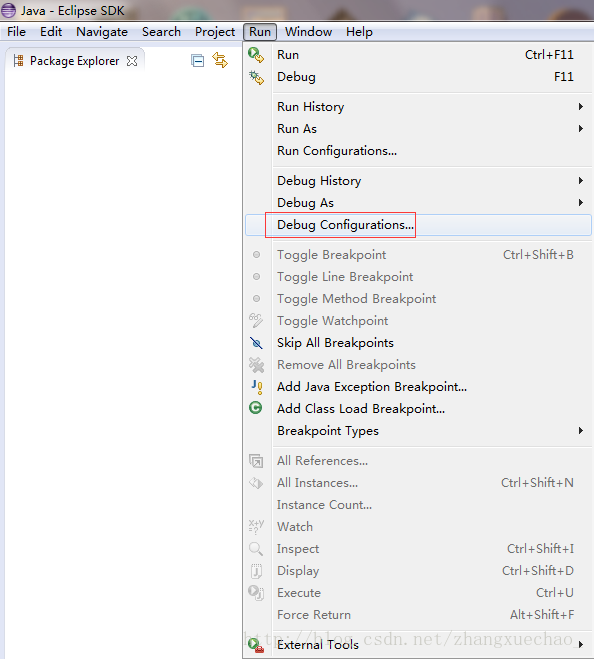Expand the External Tools submenu arrow
Image resolution: width=594 pixels, height=659 pixels.
coord(581,645)
